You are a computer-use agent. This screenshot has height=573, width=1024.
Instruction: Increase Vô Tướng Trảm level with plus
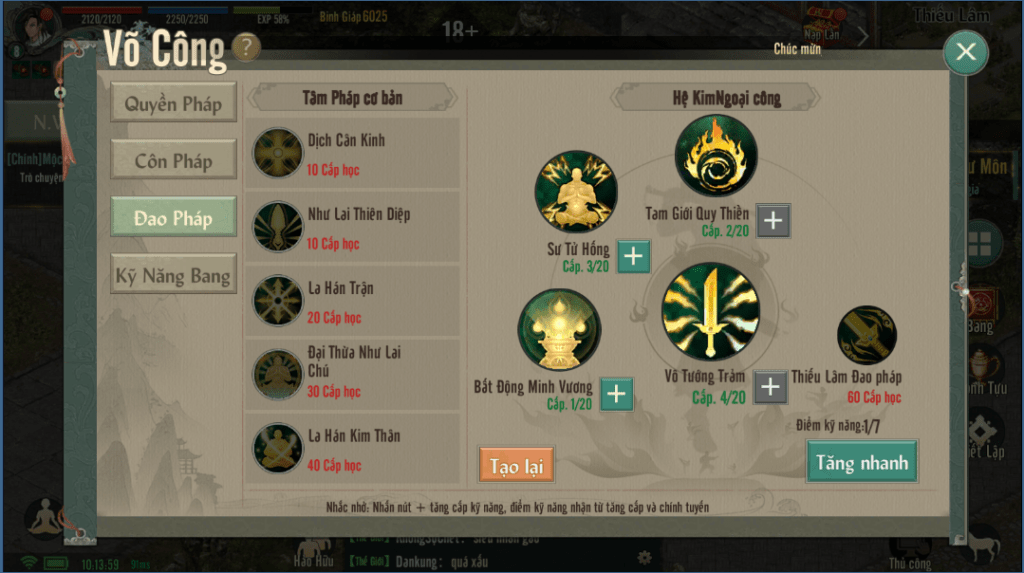[770, 387]
